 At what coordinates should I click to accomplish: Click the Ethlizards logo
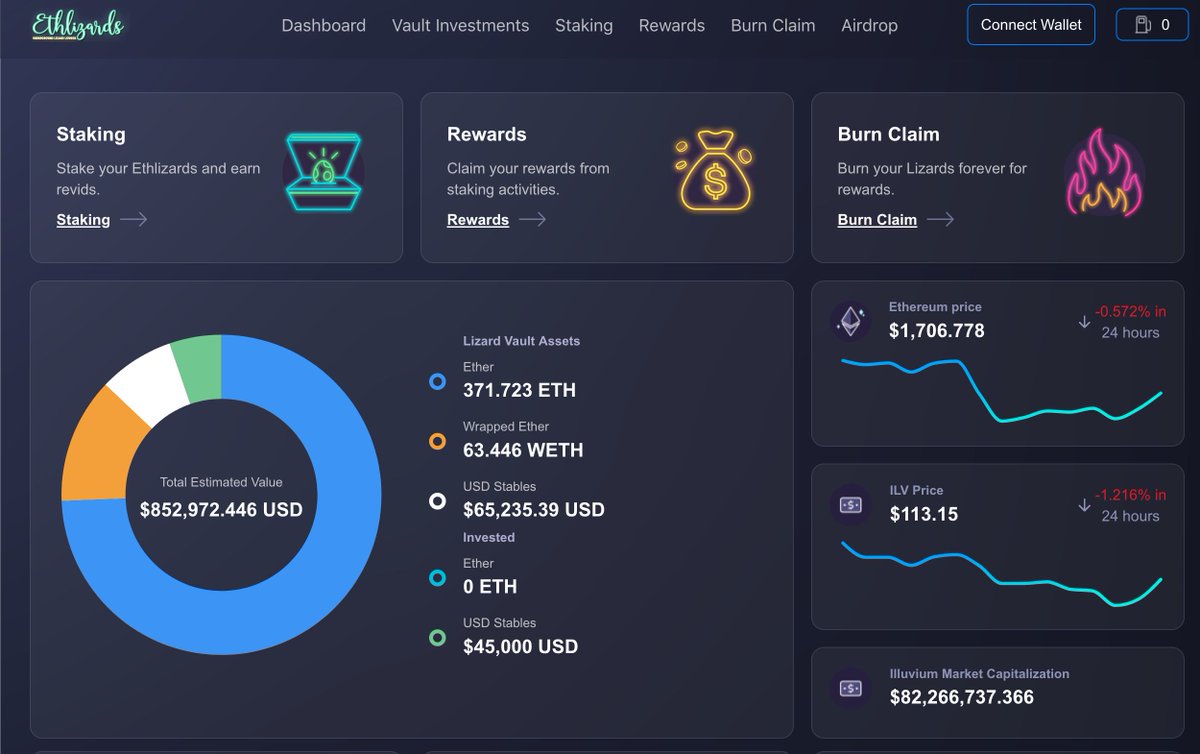78,25
